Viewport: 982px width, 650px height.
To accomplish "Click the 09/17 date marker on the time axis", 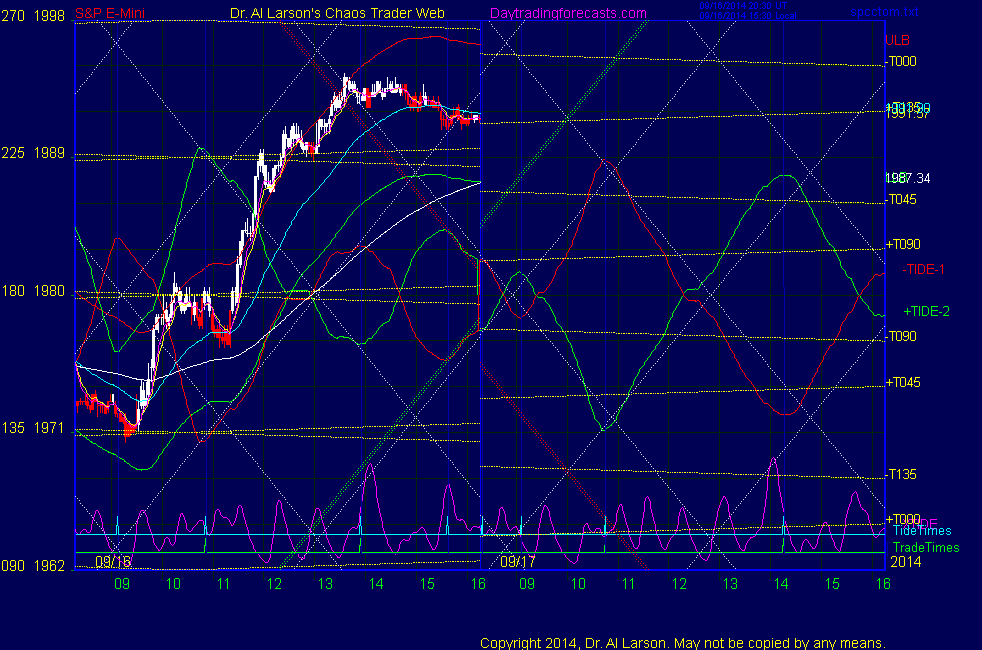I will 518,562.
